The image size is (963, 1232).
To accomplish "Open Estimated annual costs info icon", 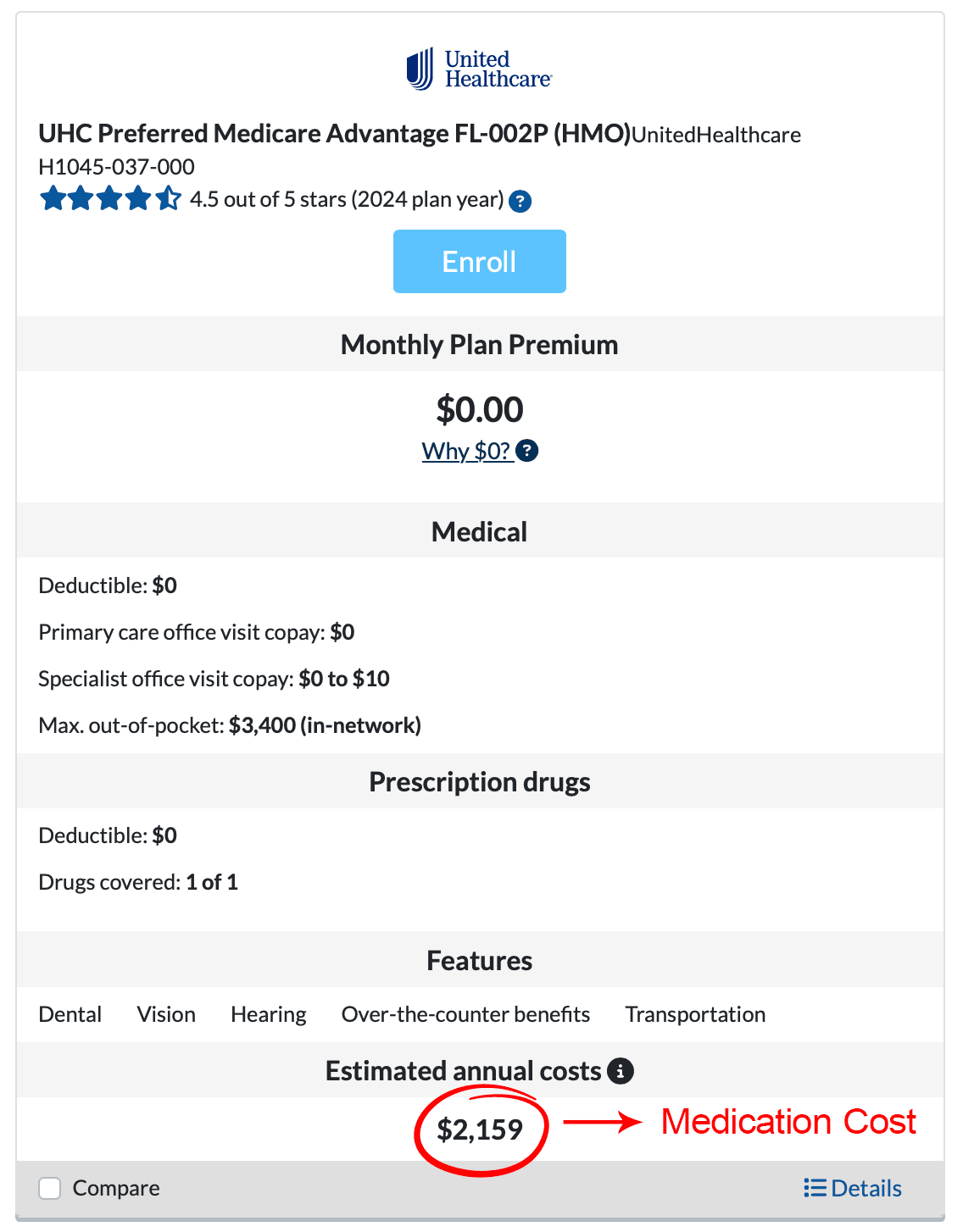I will point(621,1071).
